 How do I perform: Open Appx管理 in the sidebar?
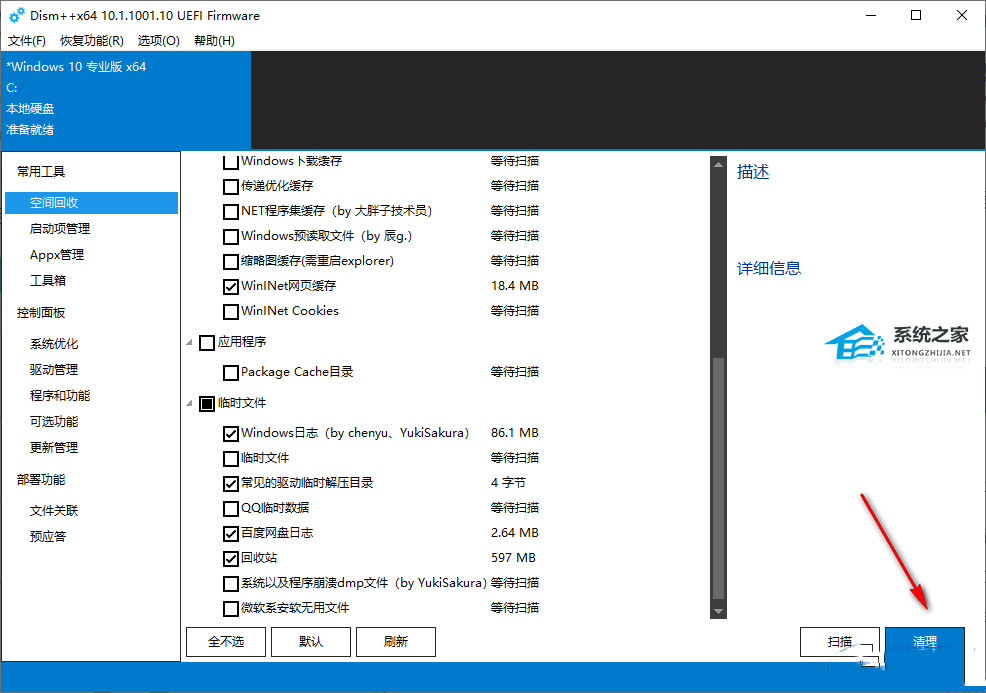click(57, 255)
